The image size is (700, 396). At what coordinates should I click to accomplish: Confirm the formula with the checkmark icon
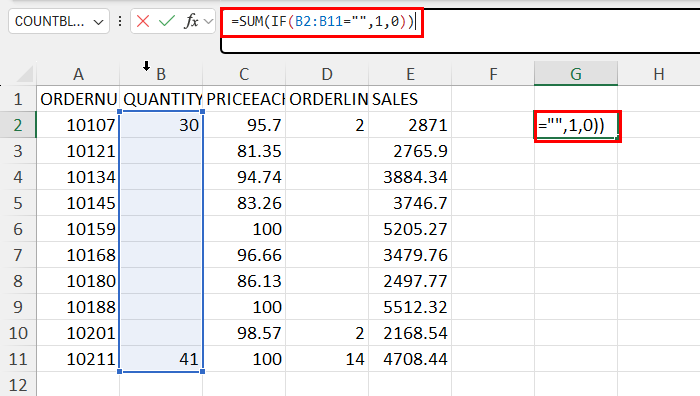pos(167,21)
